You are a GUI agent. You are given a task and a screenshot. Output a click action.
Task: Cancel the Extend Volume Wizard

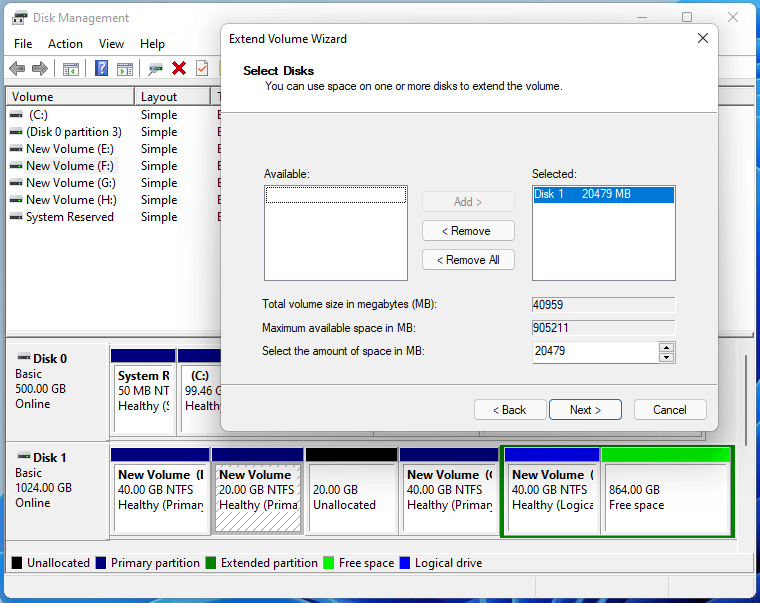(x=670, y=410)
